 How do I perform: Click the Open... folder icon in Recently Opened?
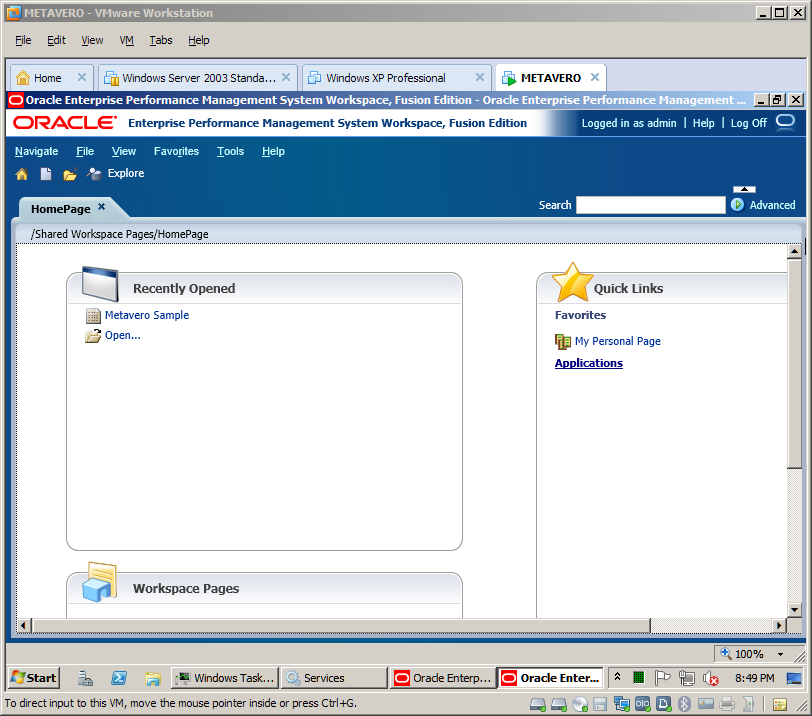(93, 336)
